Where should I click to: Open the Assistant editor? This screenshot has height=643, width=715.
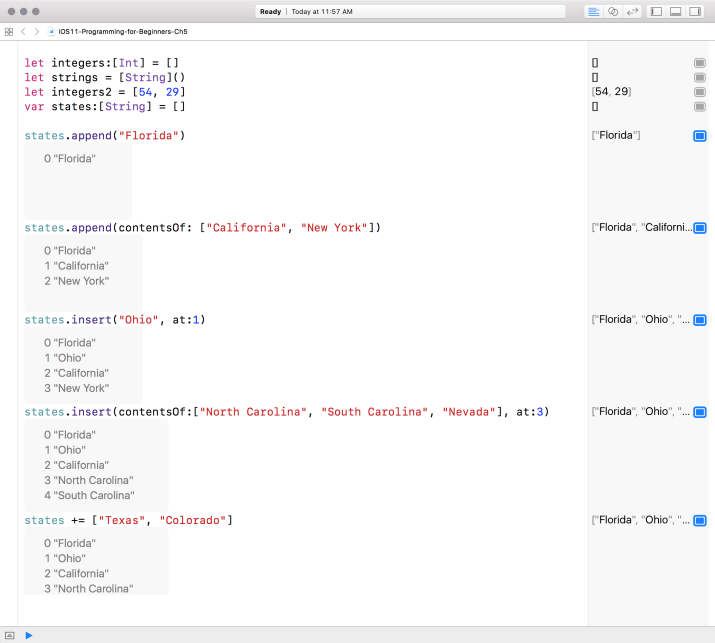613,11
